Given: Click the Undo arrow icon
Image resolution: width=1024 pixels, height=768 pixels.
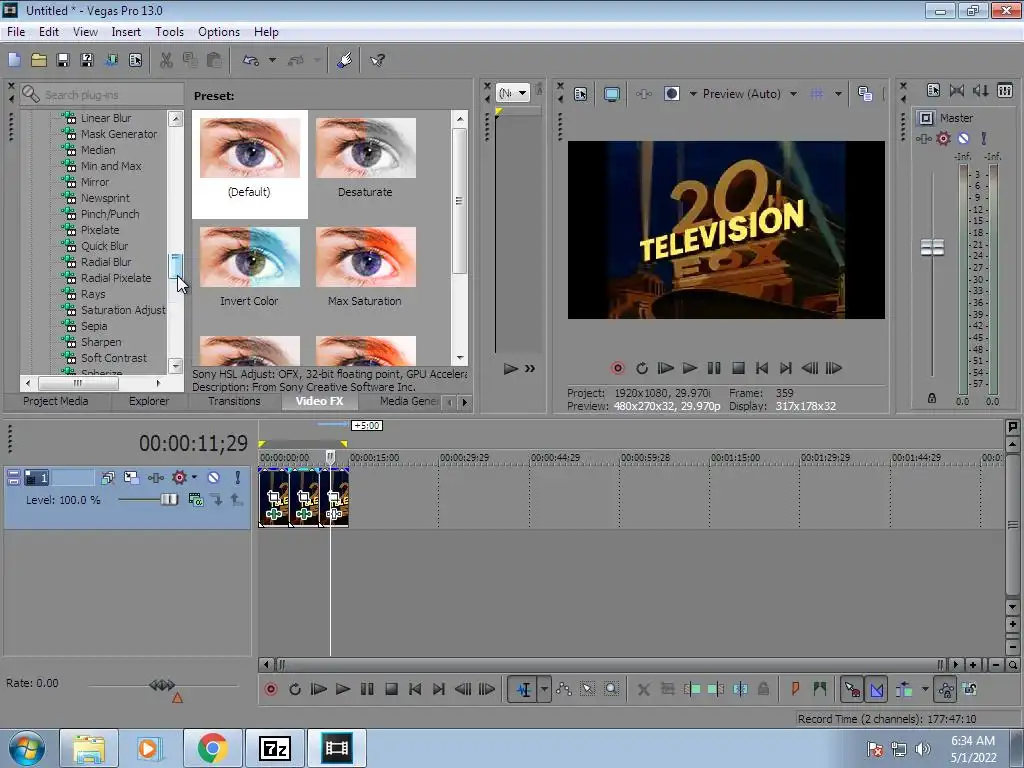Looking at the screenshot, I should click(251, 61).
